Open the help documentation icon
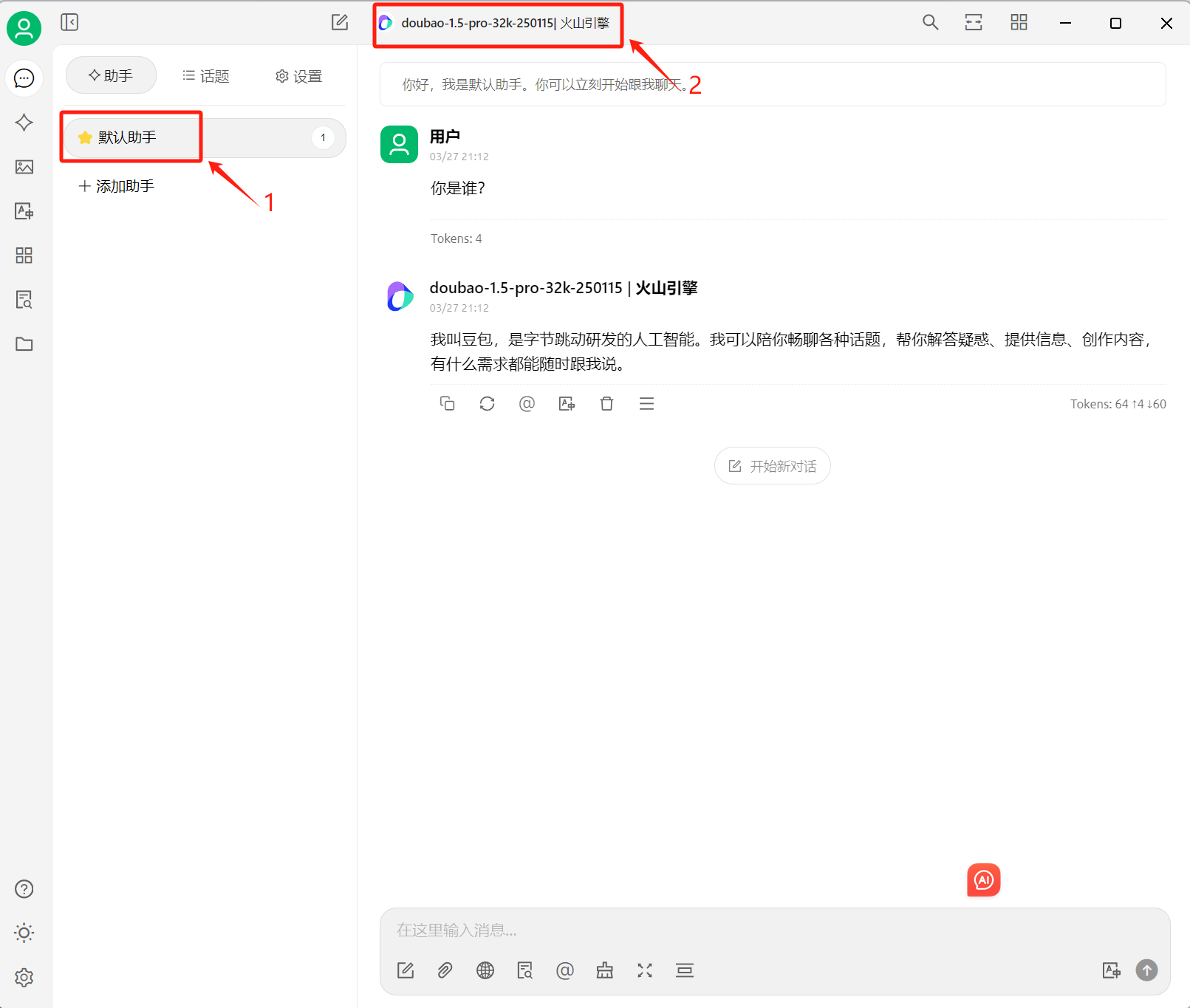Viewport: 1190px width, 1008px height. pos(24,889)
